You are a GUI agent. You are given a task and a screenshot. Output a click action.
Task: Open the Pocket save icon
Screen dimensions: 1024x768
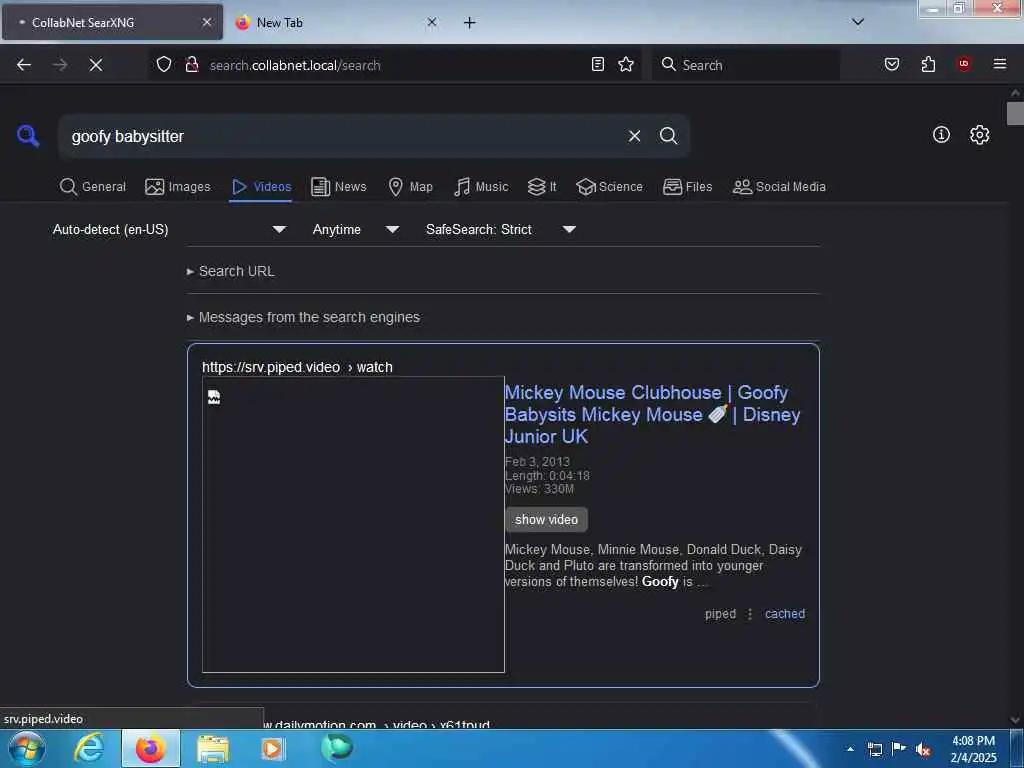[x=892, y=64]
